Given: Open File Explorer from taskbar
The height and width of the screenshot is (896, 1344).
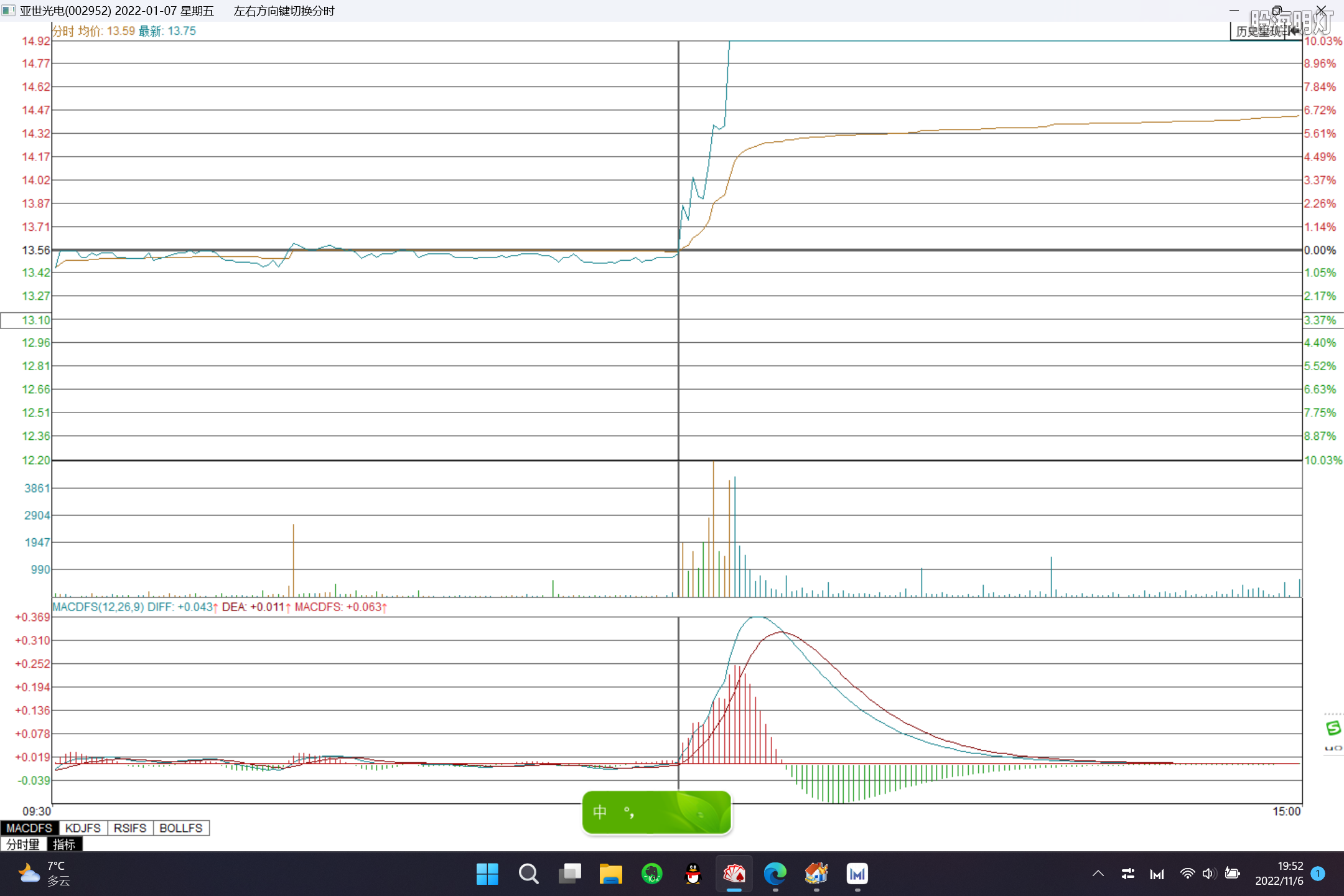Looking at the screenshot, I should [x=610, y=874].
